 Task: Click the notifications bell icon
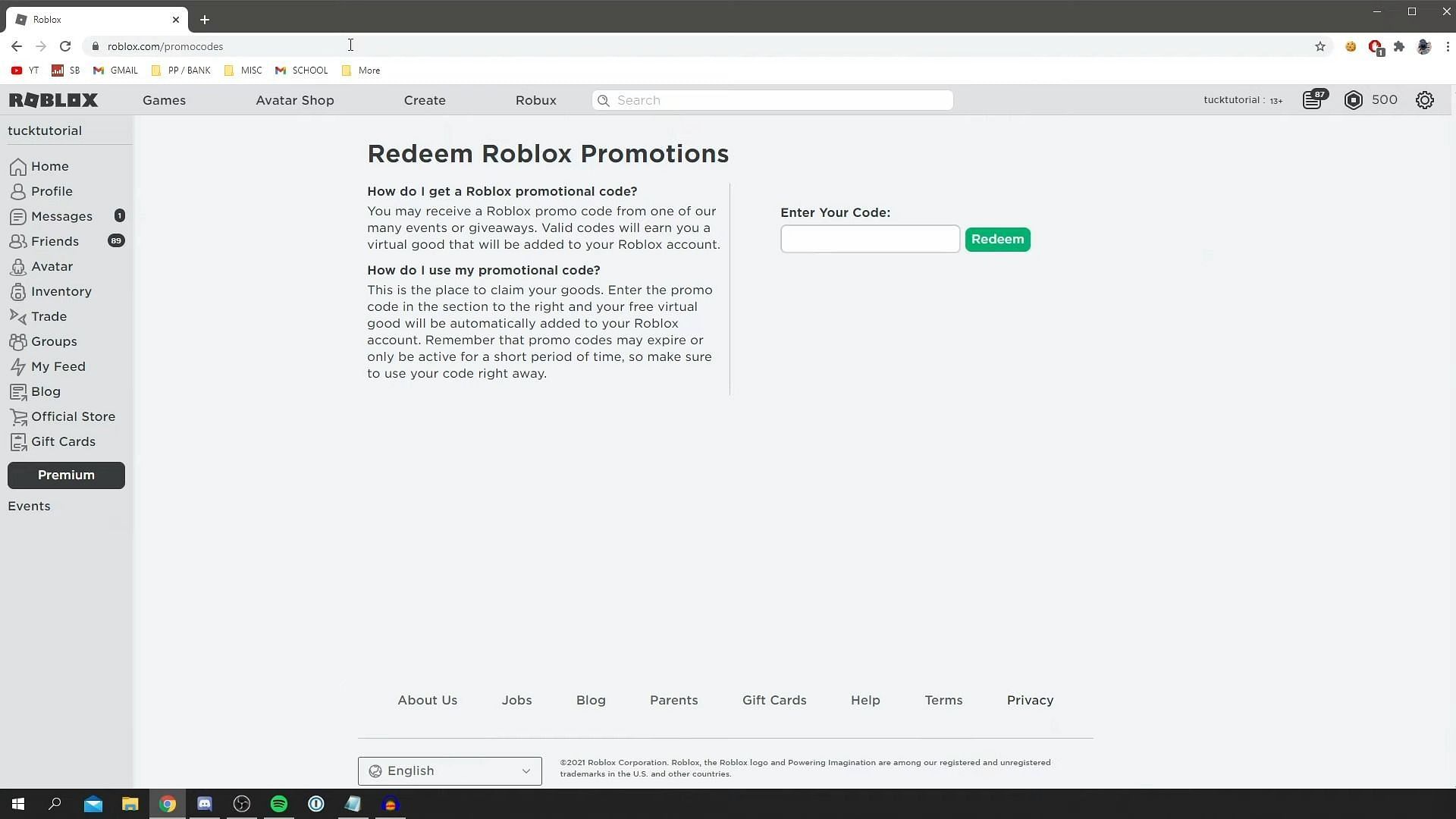[x=1313, y=100]
